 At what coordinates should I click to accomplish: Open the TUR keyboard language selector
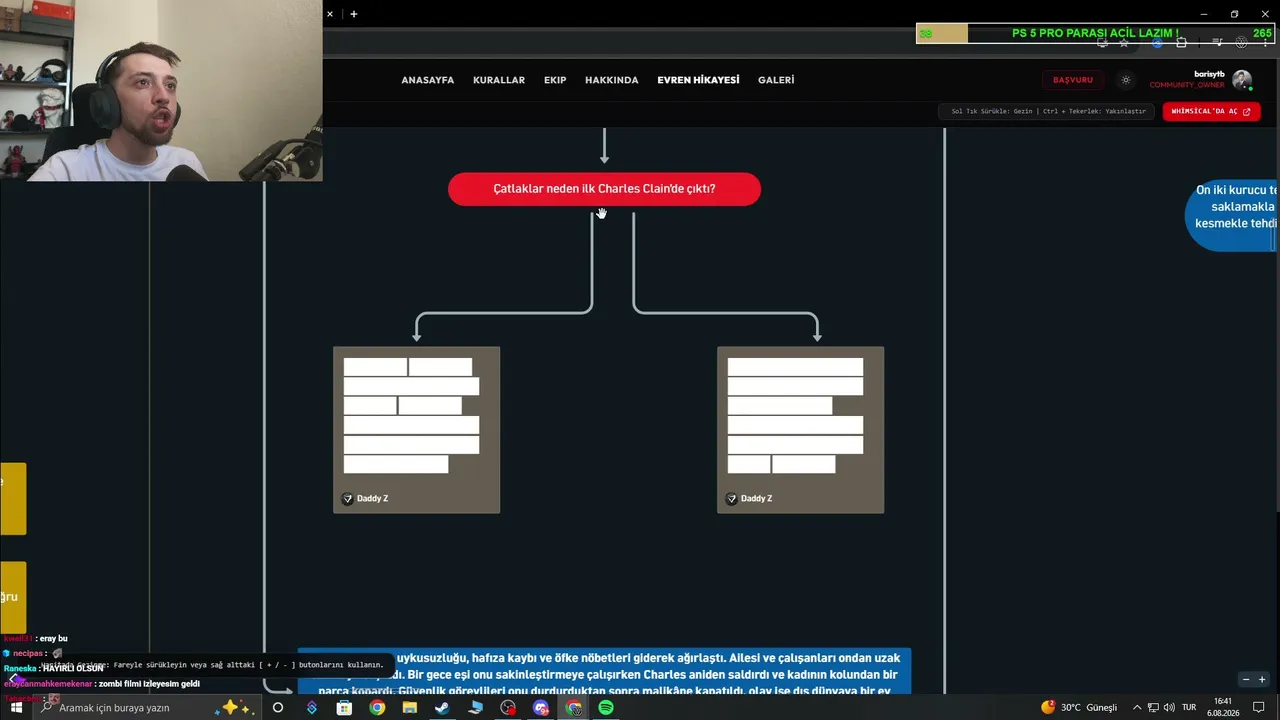tap(1189, 707)
